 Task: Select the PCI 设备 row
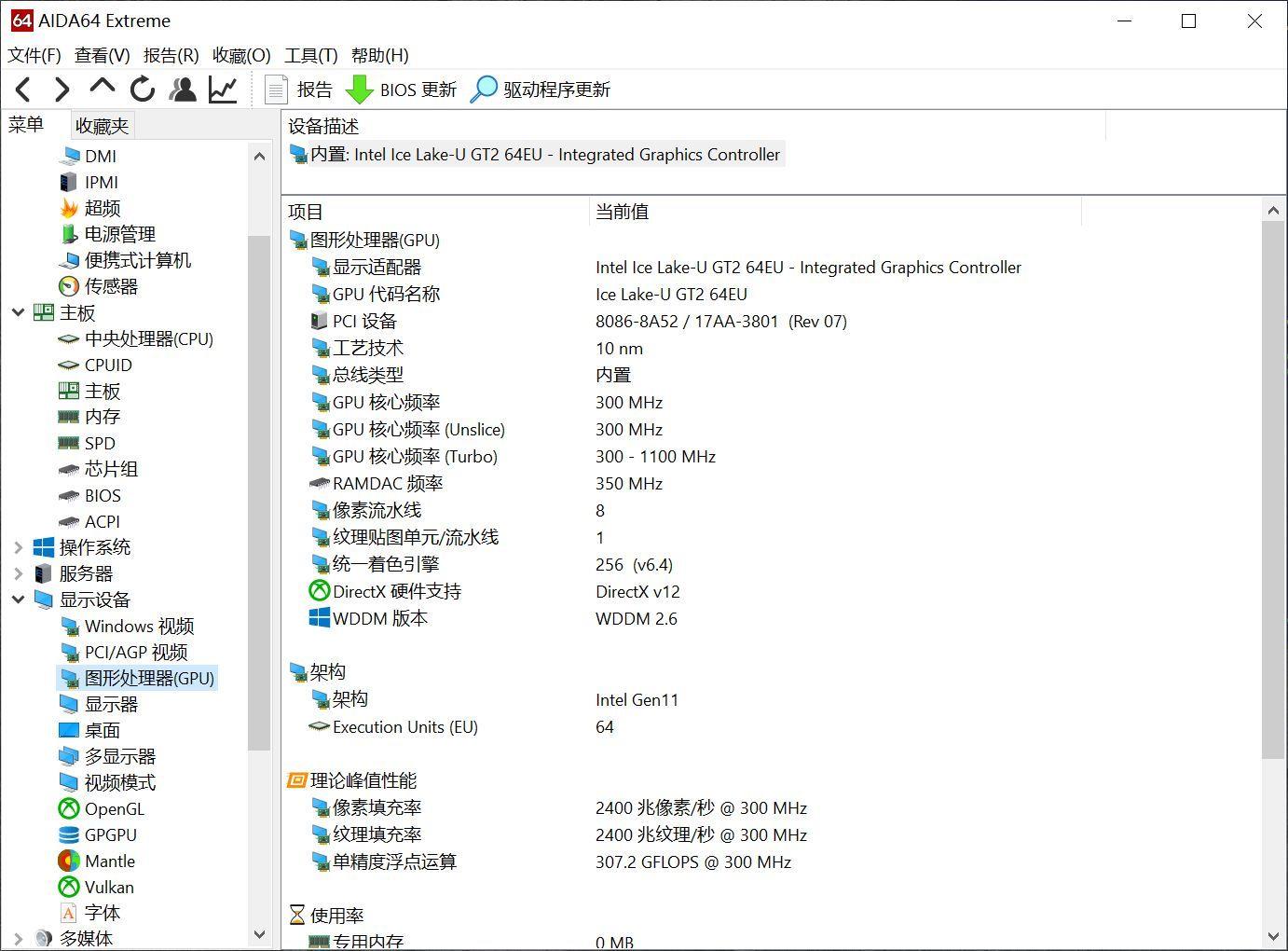click(578, 321)
